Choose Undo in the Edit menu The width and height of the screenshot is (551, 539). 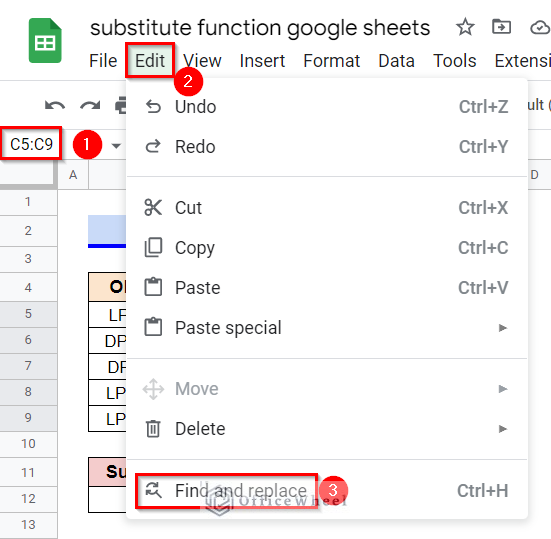327,107
